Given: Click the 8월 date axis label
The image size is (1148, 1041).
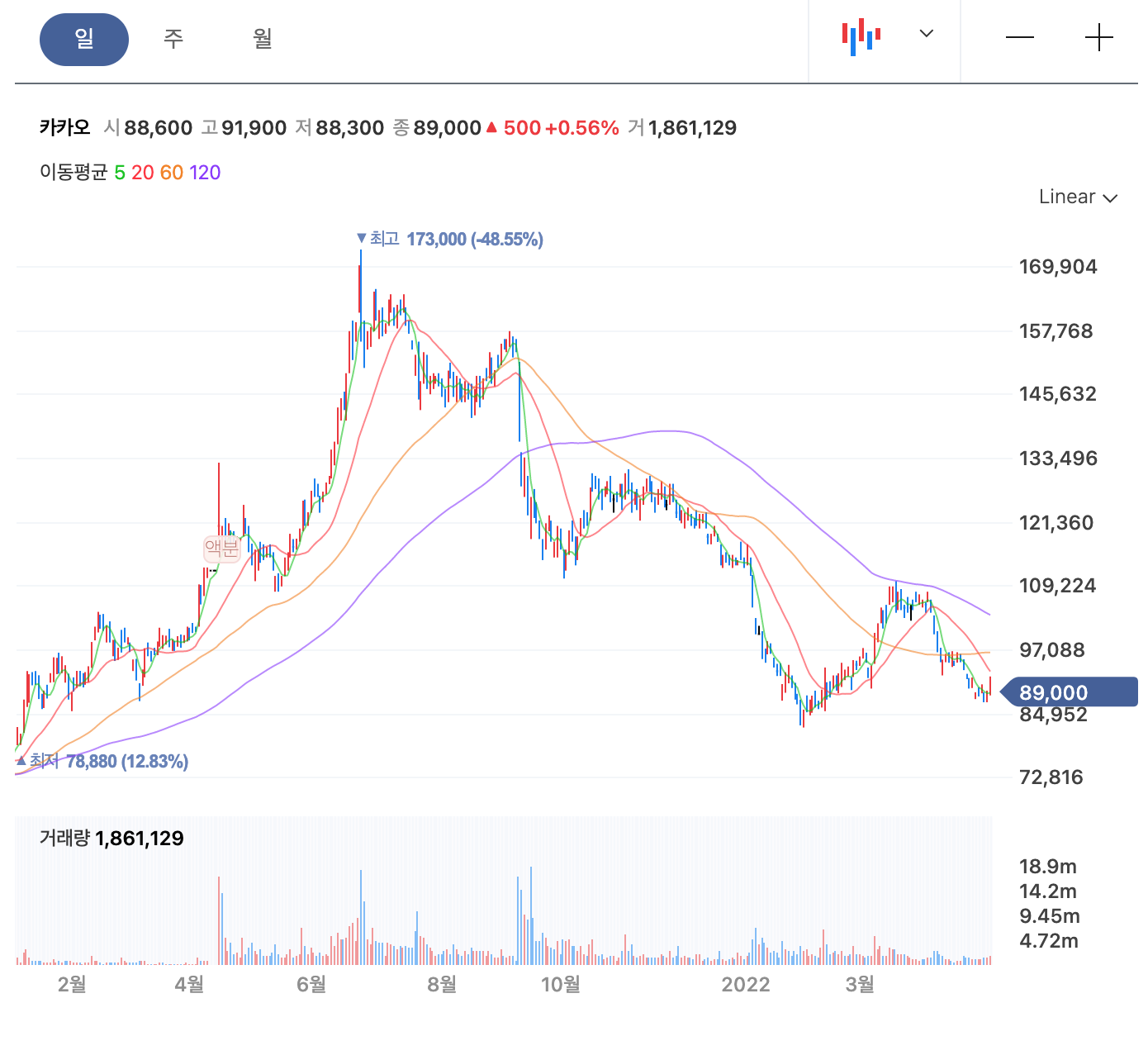Looking at the screenshot, I should [x=443, y=984].
